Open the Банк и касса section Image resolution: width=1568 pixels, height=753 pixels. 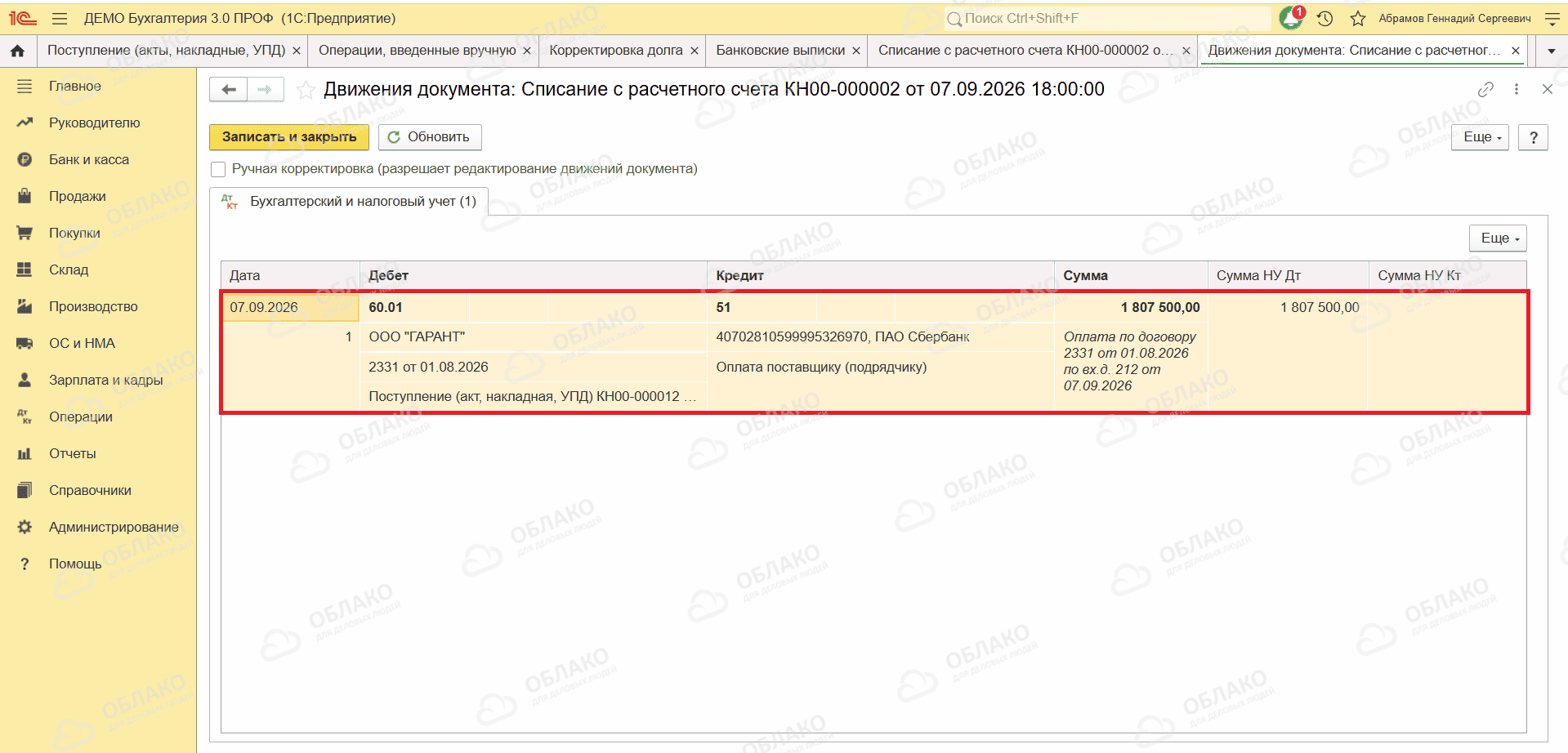[89, 159]
